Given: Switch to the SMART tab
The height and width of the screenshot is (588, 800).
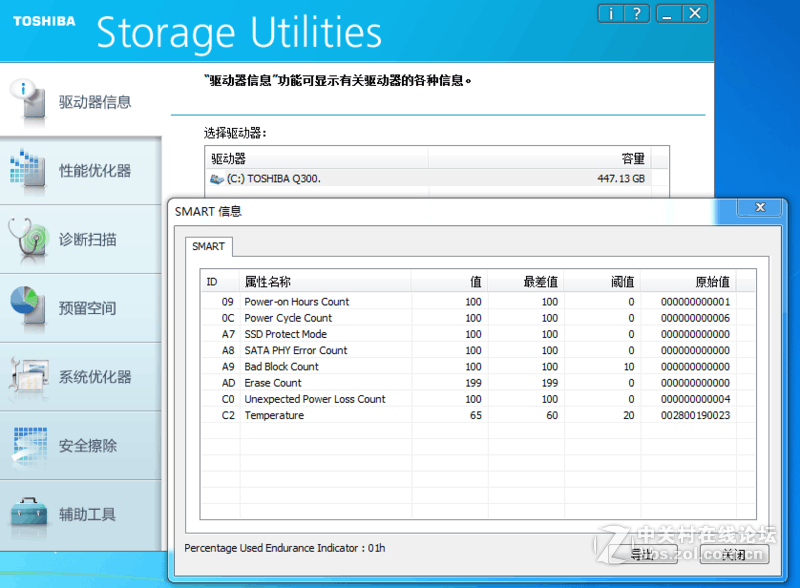Looking at the screenshot, I should click(209, 246).
